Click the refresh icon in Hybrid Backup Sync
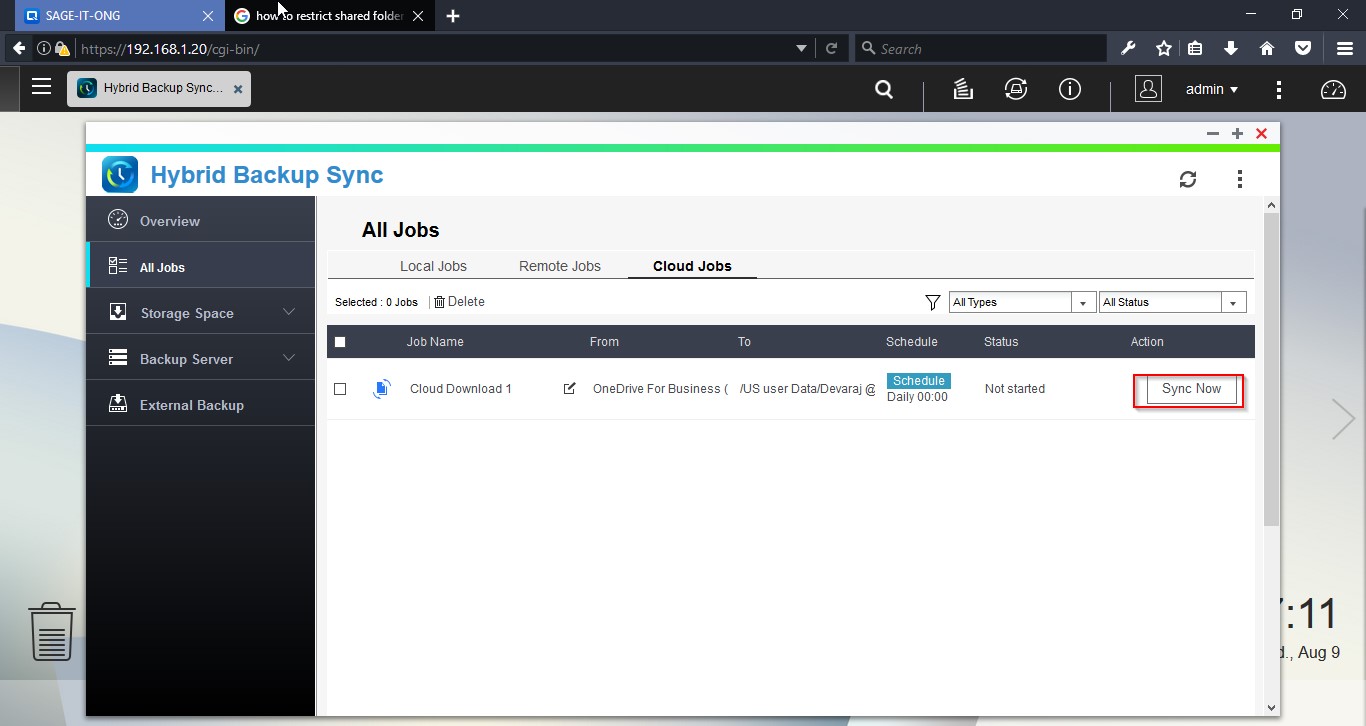Image resolution: width=1366 pixels, height=726 pixels. point(1187,179)
